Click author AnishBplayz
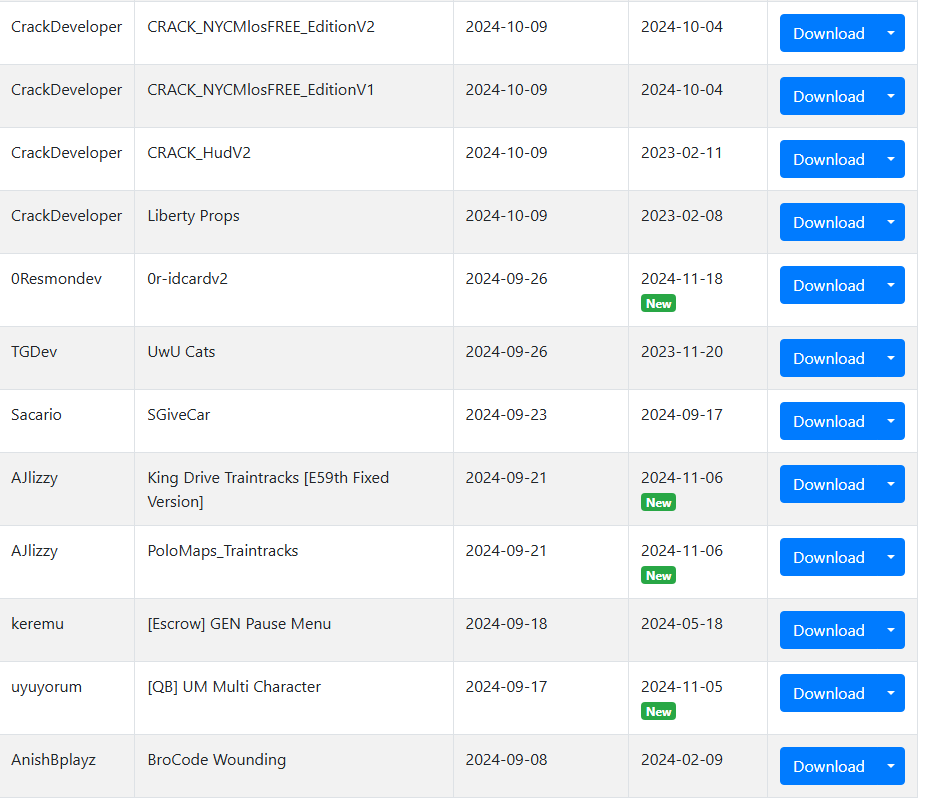The width and height of the screenshot is (930, 798). pos(53,761)
